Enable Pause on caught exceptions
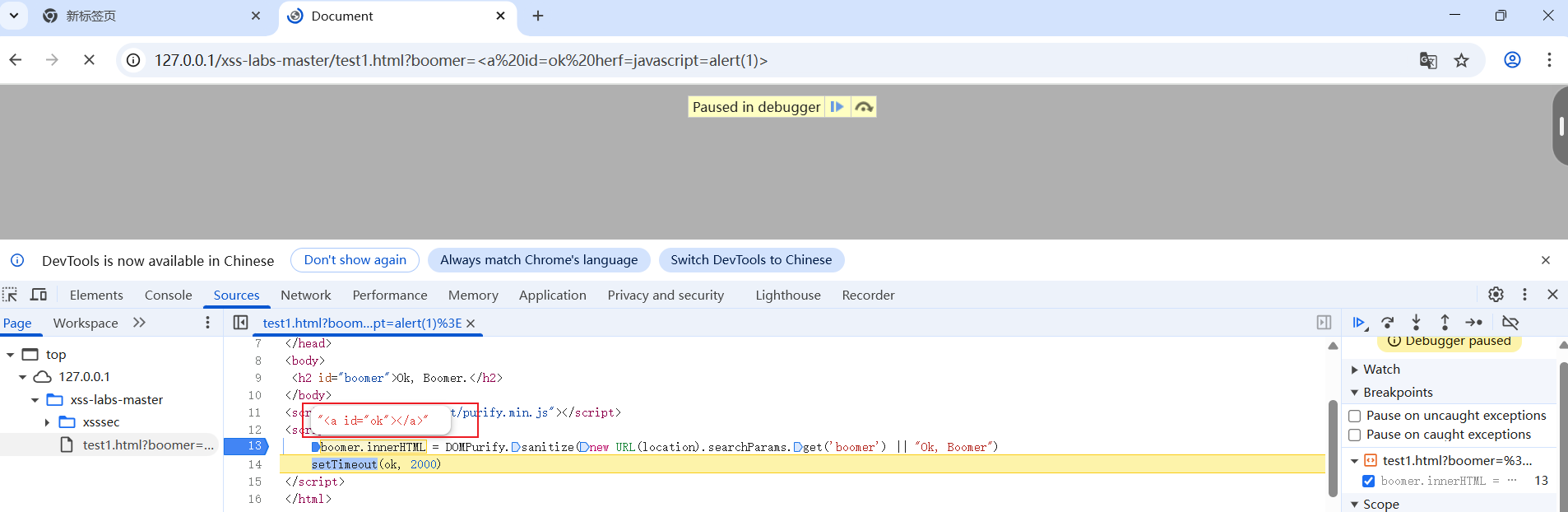The width and height of the screenshot is (1568, 512). pos(1355,435)
